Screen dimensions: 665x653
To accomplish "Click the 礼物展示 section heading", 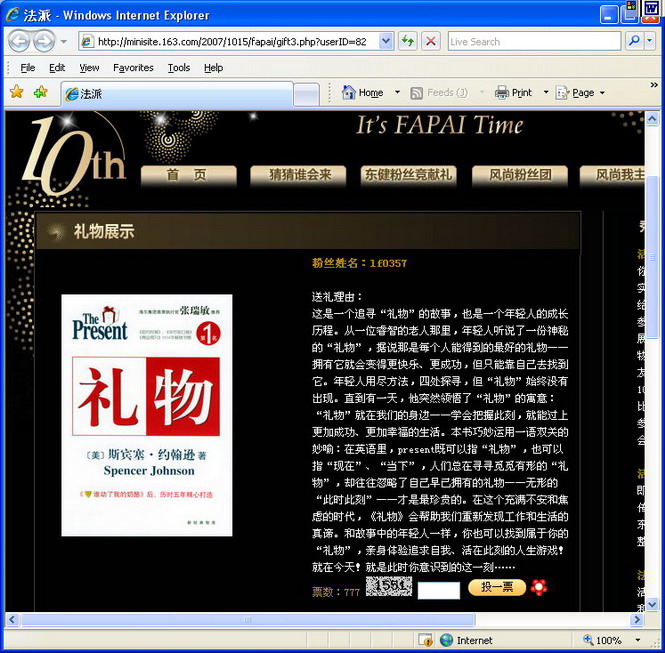I will tap(104, 231).
